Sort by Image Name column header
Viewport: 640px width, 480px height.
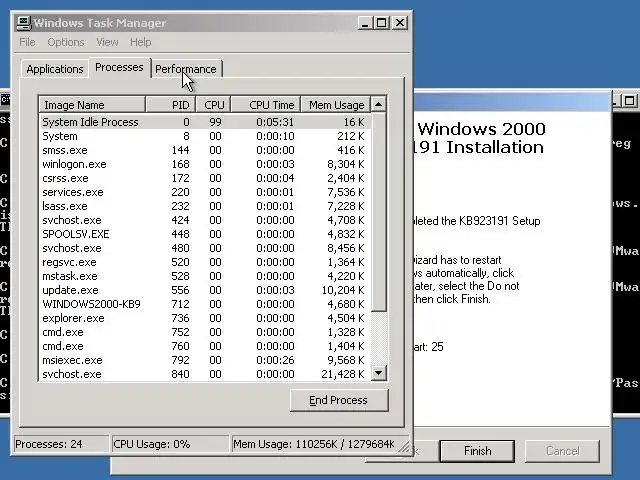click(92, 105)
